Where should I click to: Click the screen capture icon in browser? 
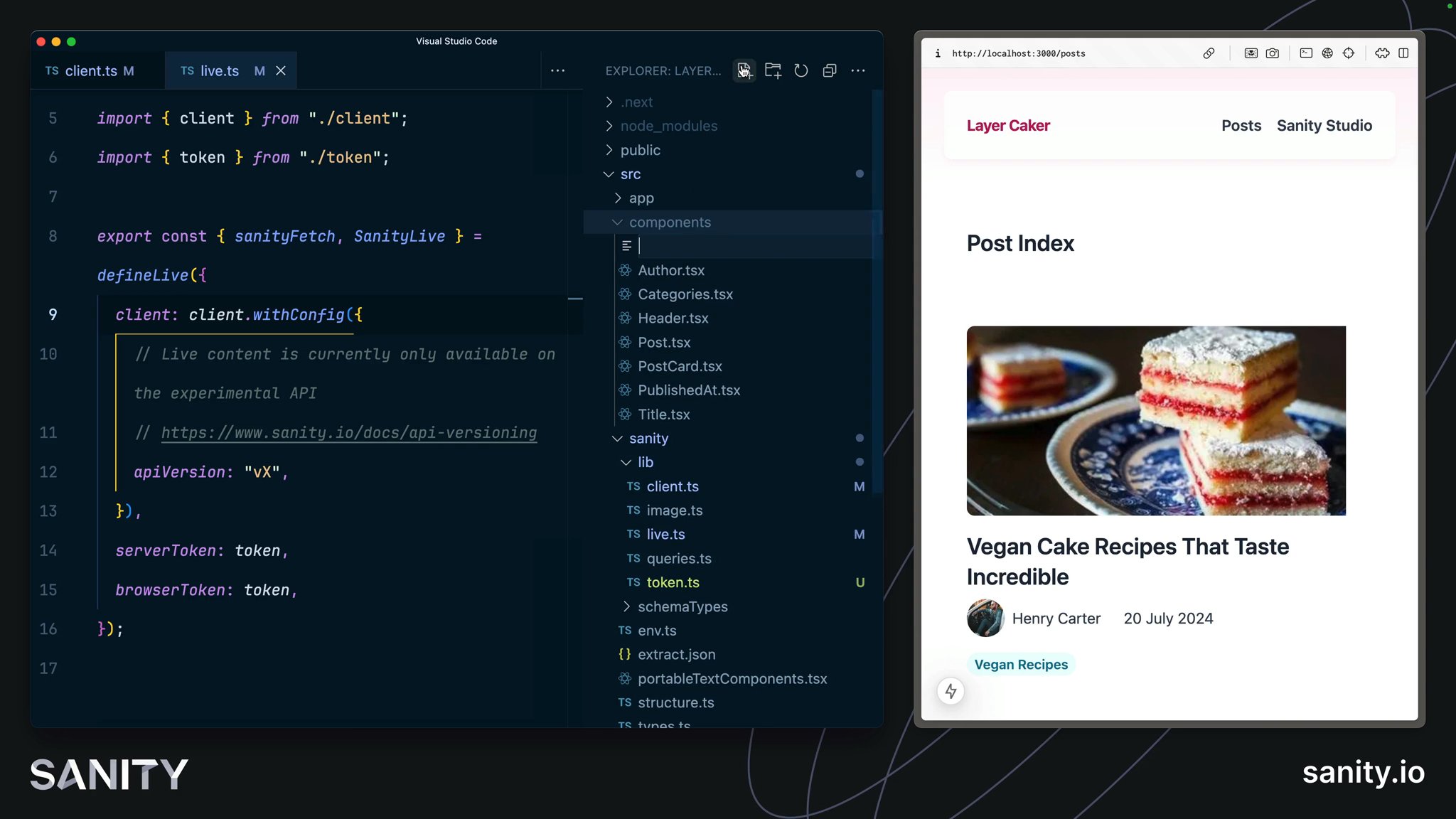pyautogui.click(x=1251, y=53)
